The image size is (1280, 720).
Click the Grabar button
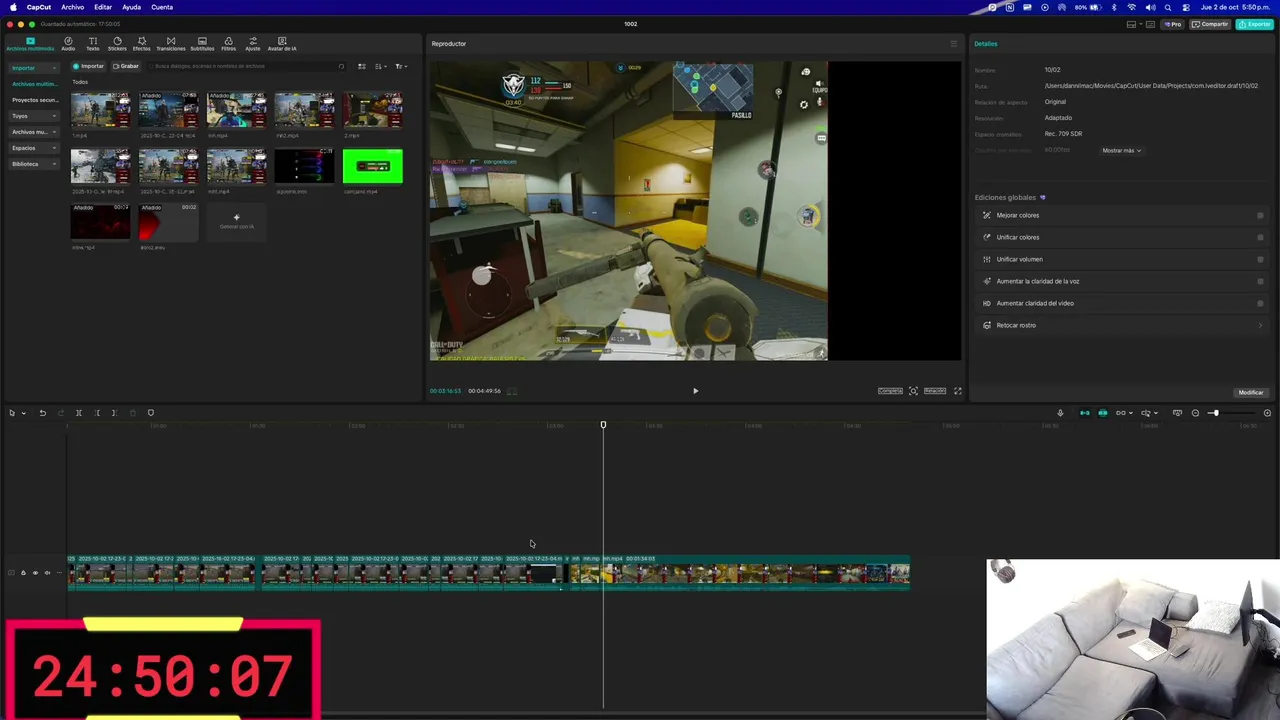pos(126,66)
